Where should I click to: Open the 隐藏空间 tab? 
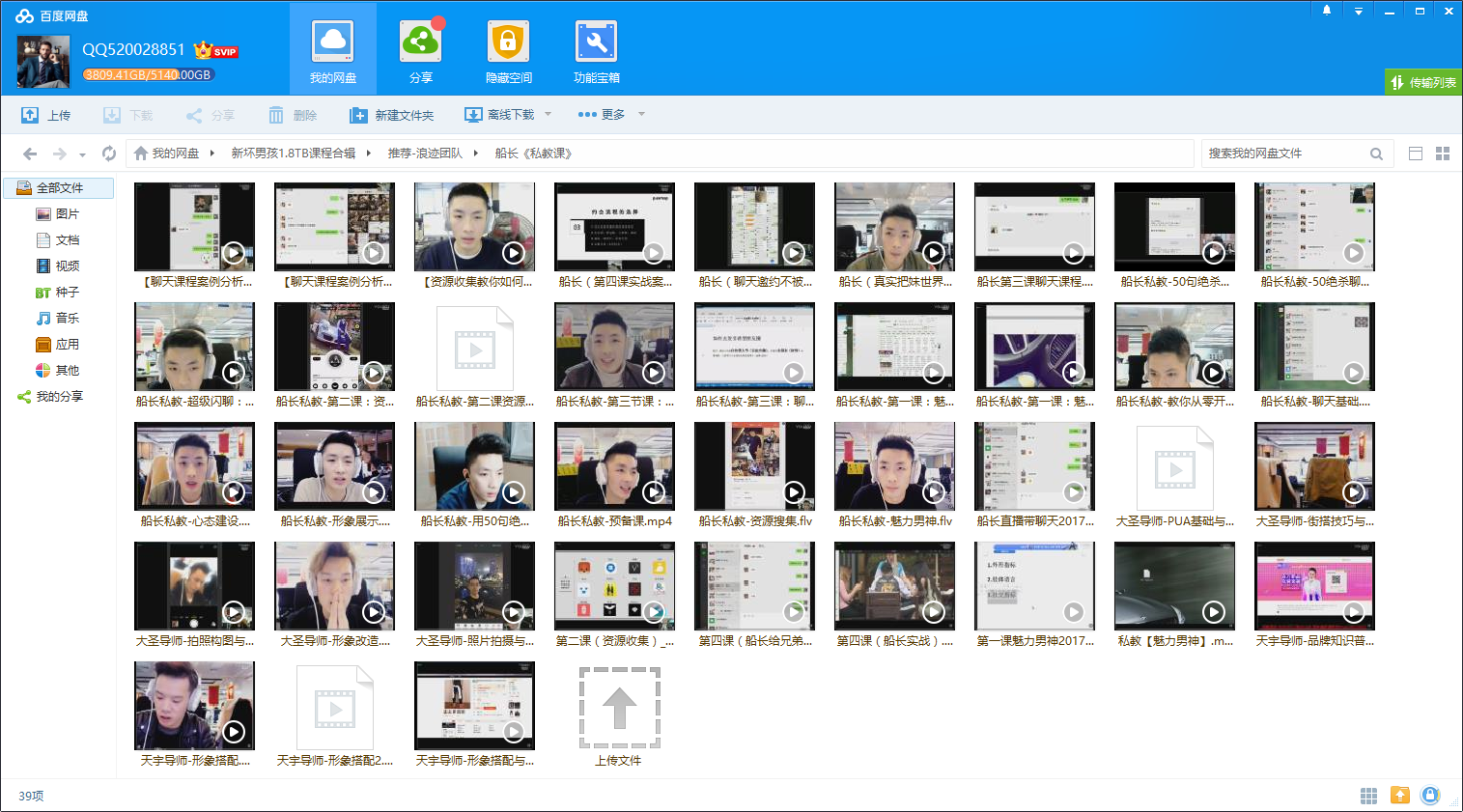(x=508, y=50)
